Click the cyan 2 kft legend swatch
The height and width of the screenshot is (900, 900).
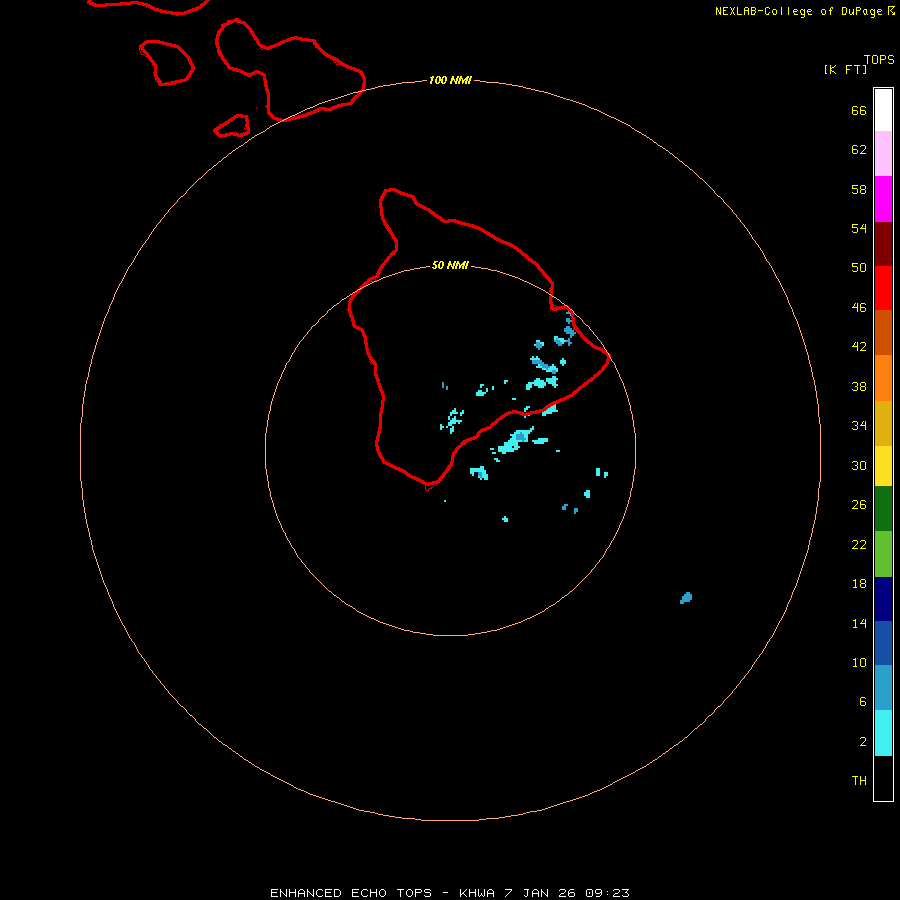[883, 733]
